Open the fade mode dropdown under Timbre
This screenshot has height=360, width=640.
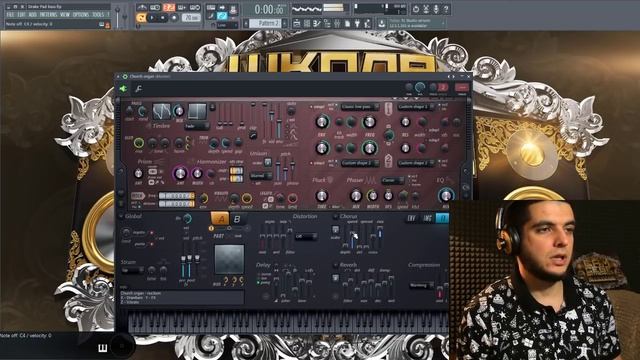point(196,127)
